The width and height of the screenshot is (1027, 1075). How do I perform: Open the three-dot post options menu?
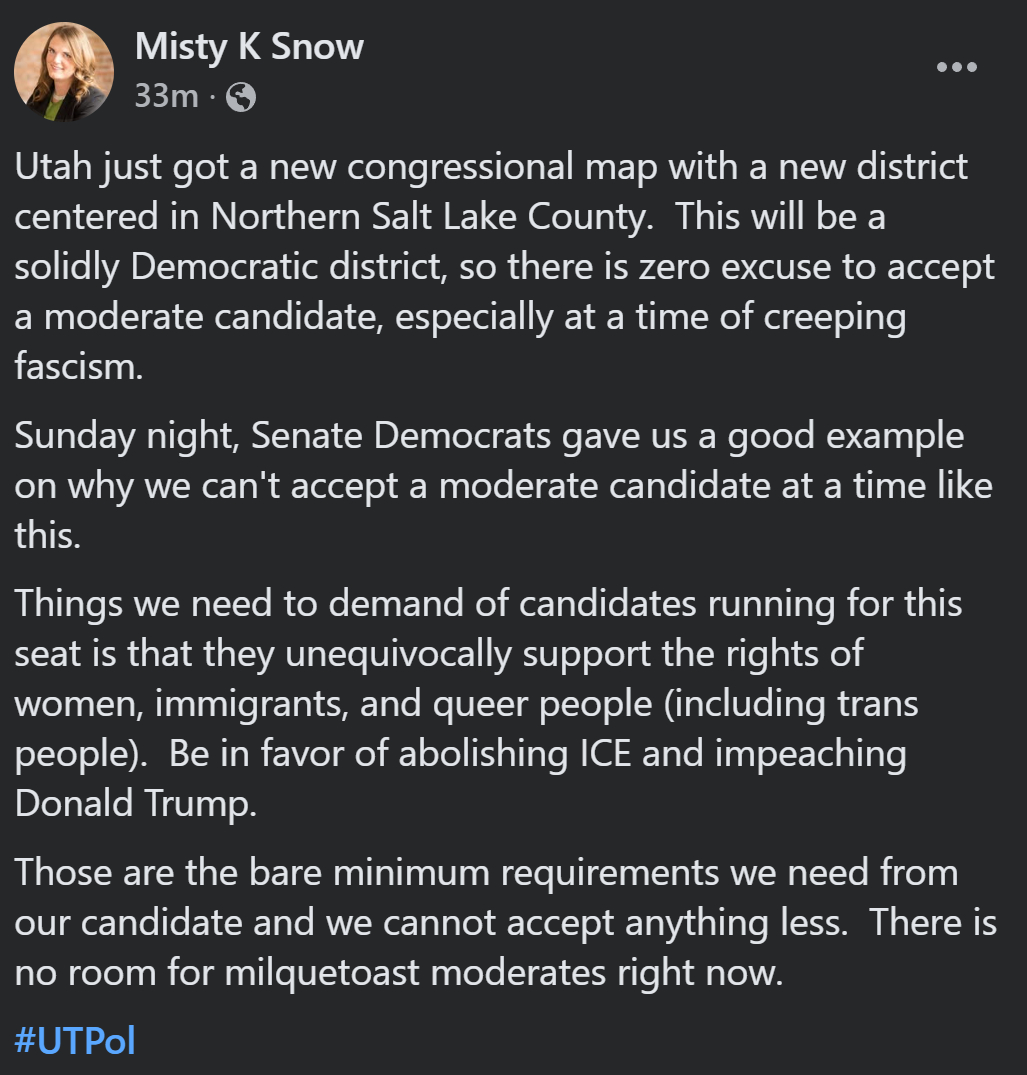tap(956, 68)
